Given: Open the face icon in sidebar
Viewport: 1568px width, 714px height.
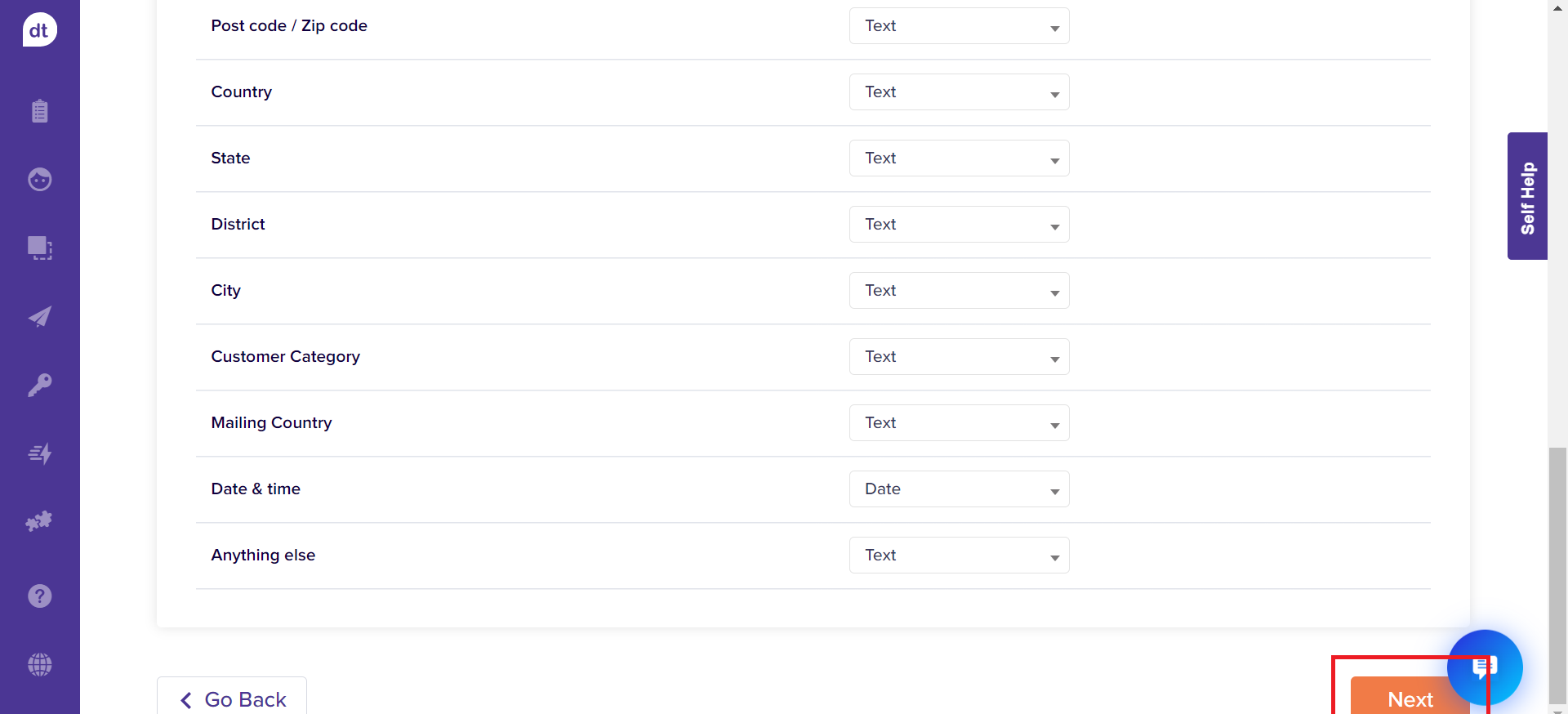Looking at the screenshot, I should click(39, 179).
